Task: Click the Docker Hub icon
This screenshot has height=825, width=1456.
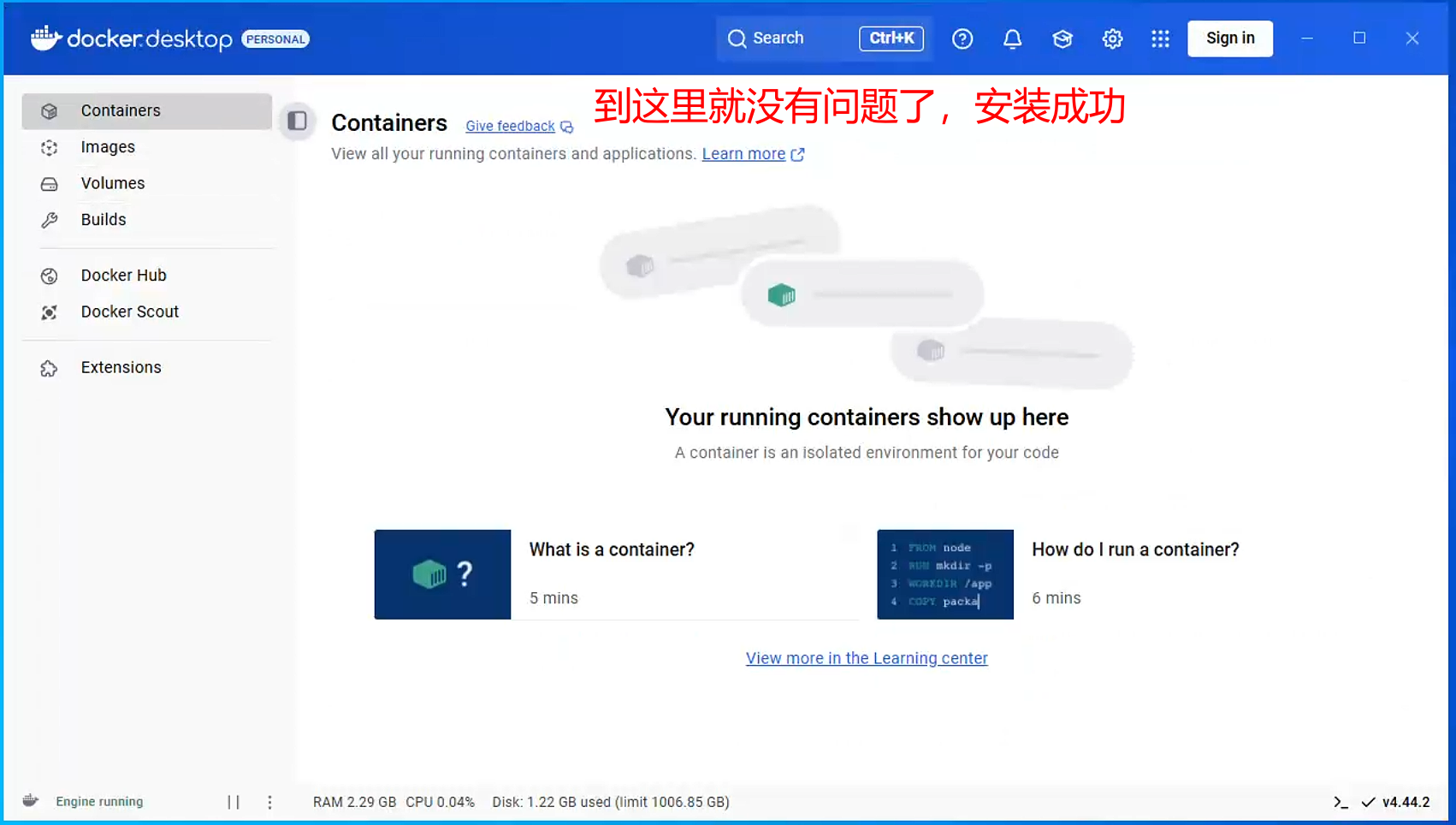Action: [x=50, y=276]
